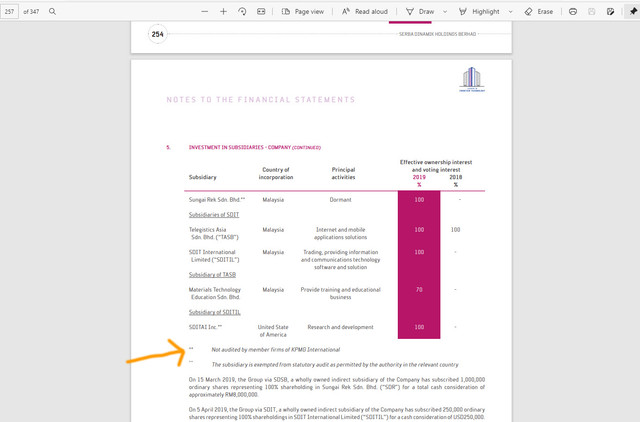Click the save icon
640x422 pixels.
(591, 11)
